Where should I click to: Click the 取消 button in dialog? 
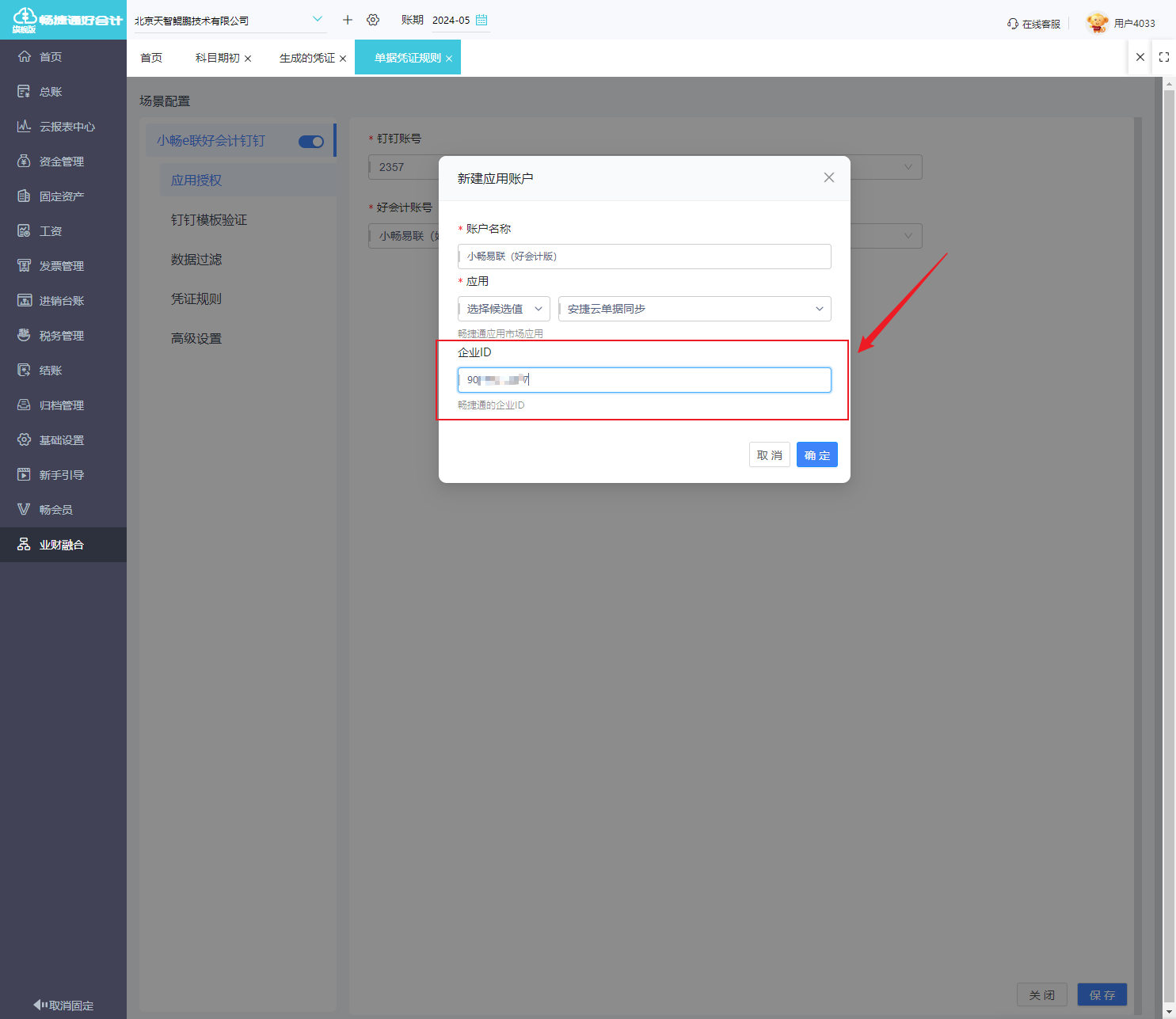pos(770,454)
